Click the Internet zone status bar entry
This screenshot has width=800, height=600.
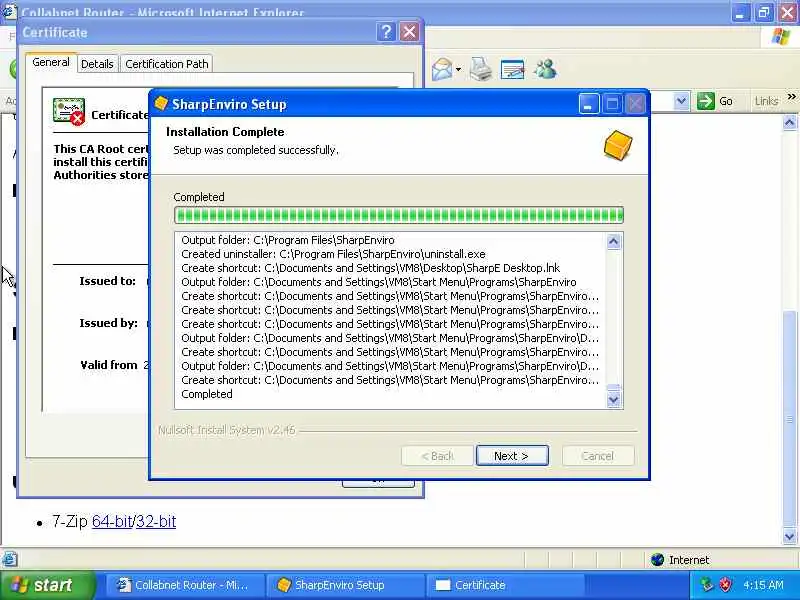[x=681, y=560]
